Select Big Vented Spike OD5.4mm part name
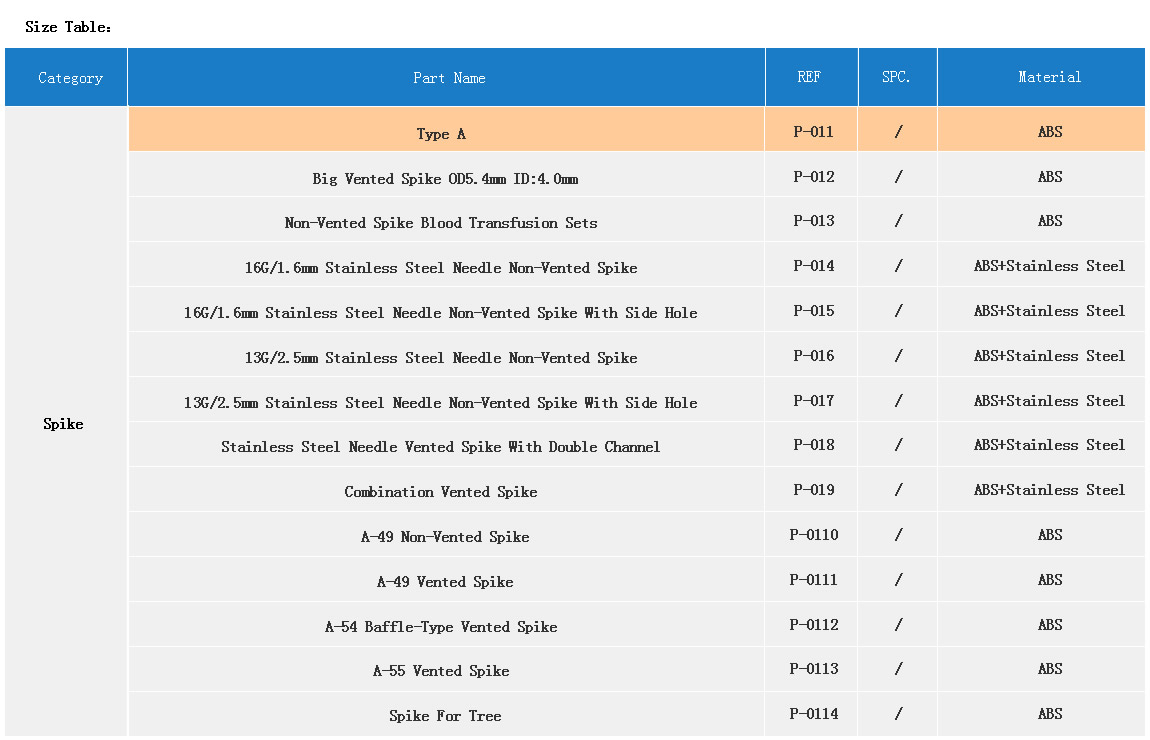This screenshot has height=740, width=1150. [x=445, y=179]
